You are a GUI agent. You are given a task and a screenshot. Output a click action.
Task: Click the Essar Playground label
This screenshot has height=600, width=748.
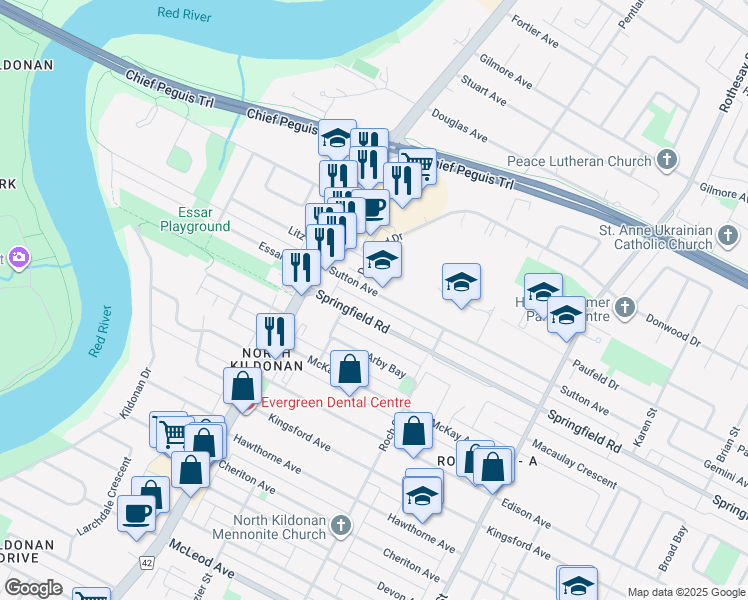coord(195,219)
